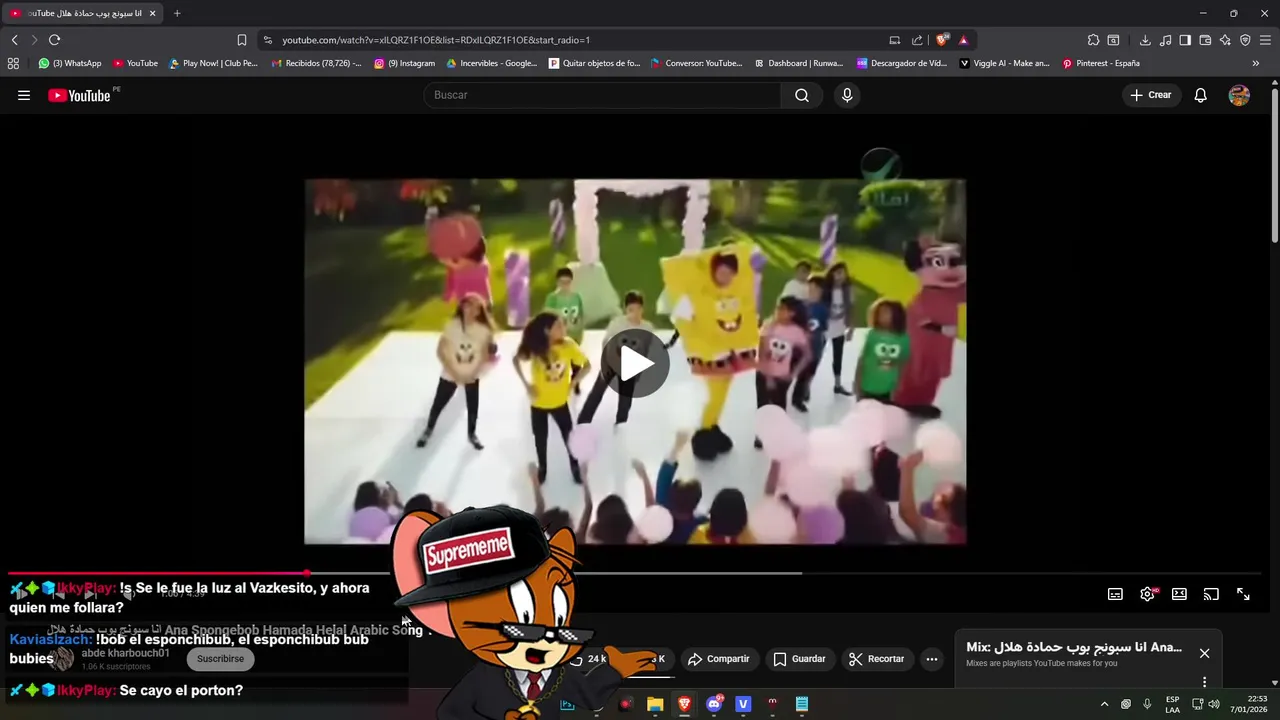Open the taskbar volume control

(x=1214, y=704)
